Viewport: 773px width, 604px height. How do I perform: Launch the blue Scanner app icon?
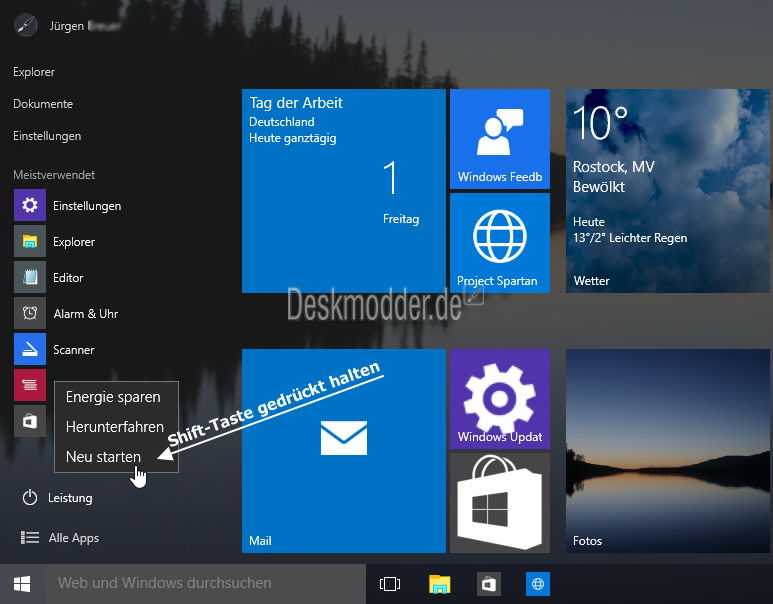[30, 349]
